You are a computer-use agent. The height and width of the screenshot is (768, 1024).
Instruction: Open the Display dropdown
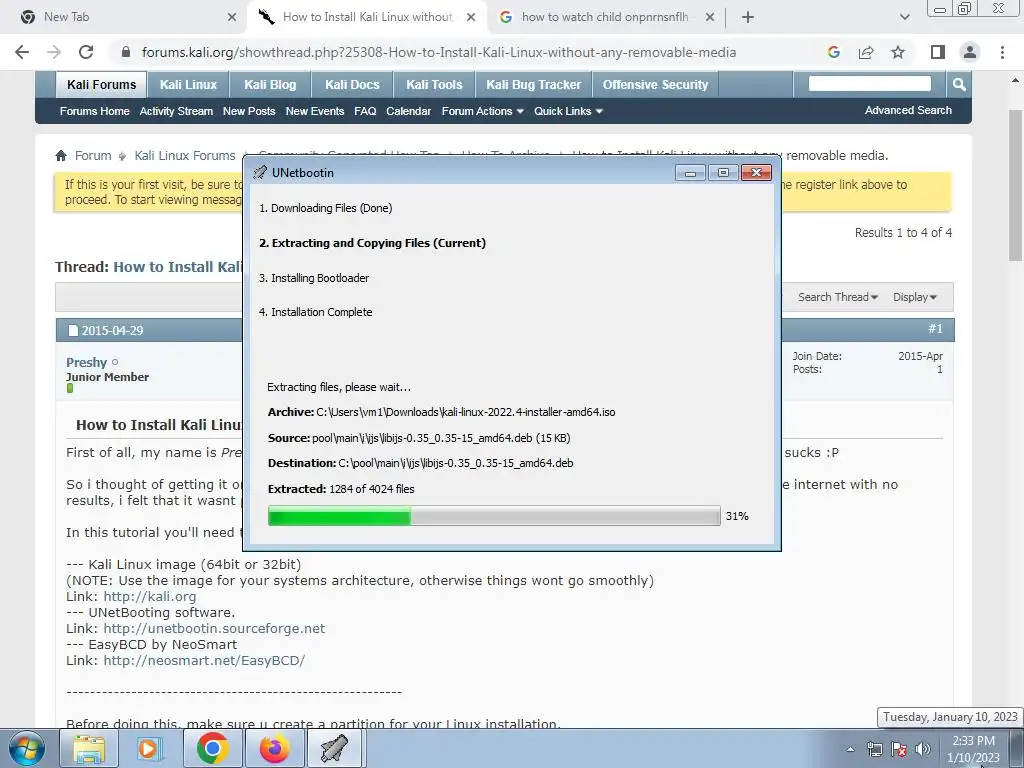(x=915, y=297)
